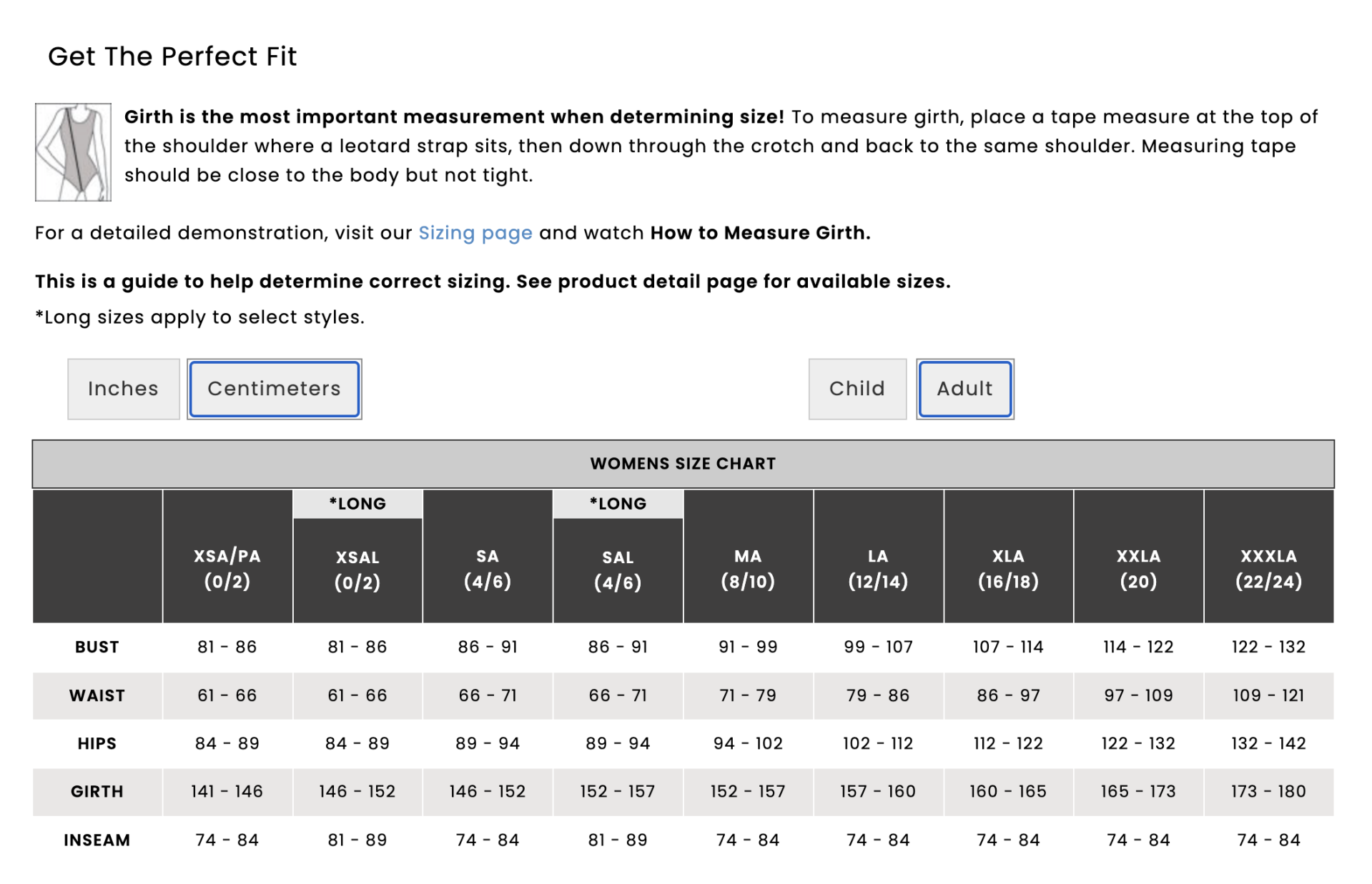The width and height of the screenshot is (1372, 884).
Task: Click the leotard girth measurement illustration
Action: [73, 152]
